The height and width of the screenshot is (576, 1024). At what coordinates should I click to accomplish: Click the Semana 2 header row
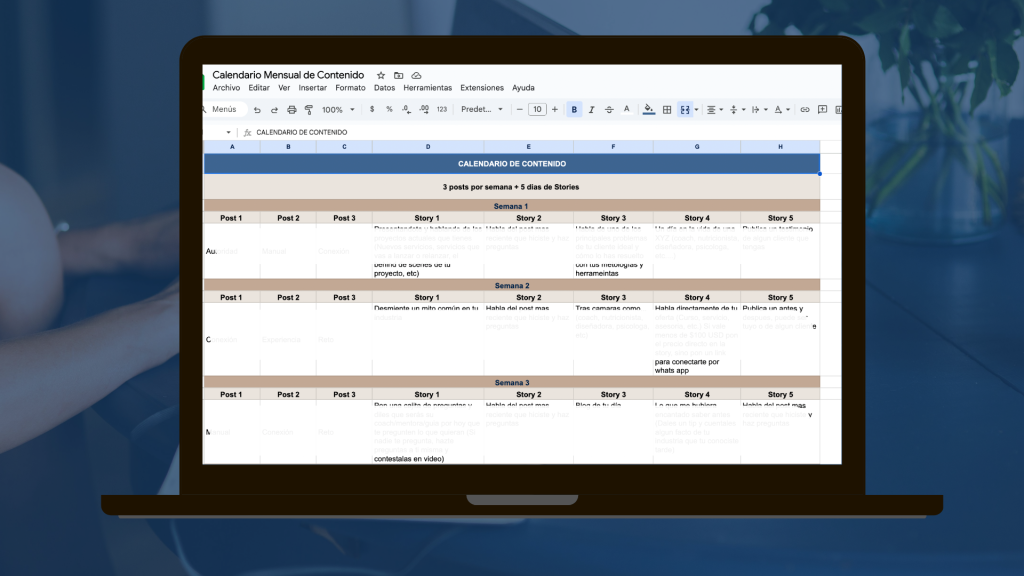512,285
